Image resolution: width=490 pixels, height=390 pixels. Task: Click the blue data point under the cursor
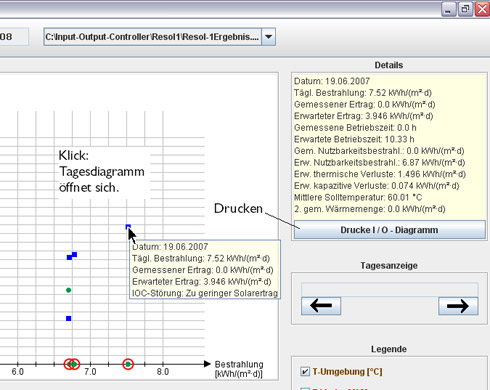(x=128, y=227)
